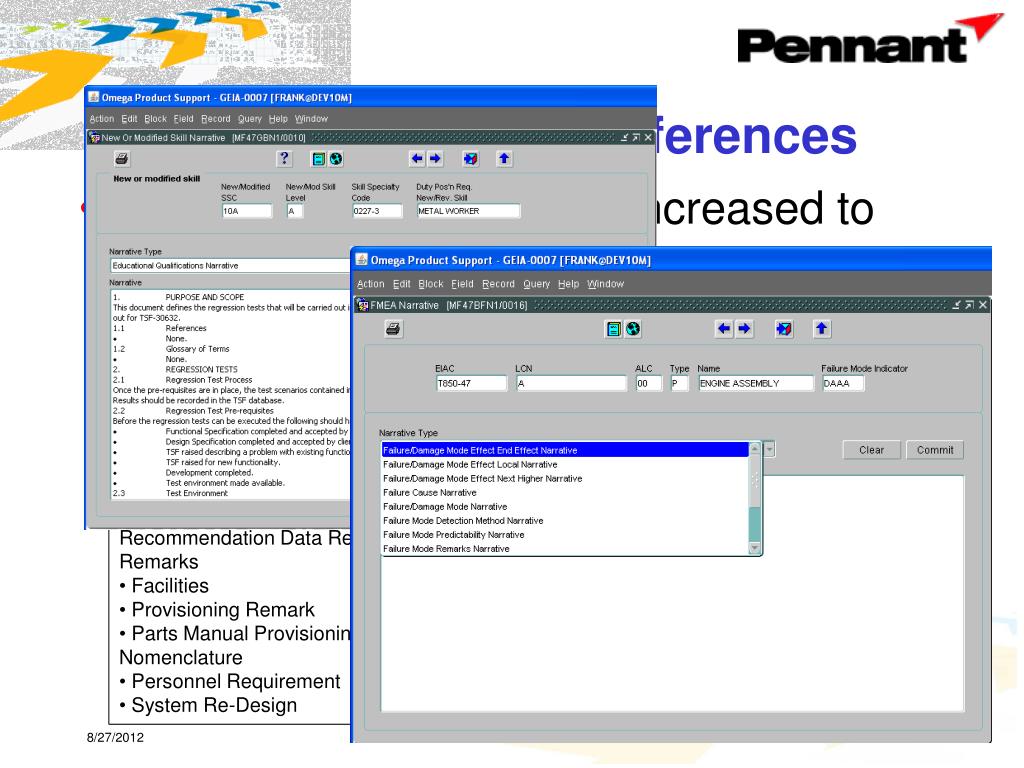
Task: Click the New/Mod Skill Level field
Action: (x=295, y=211)
